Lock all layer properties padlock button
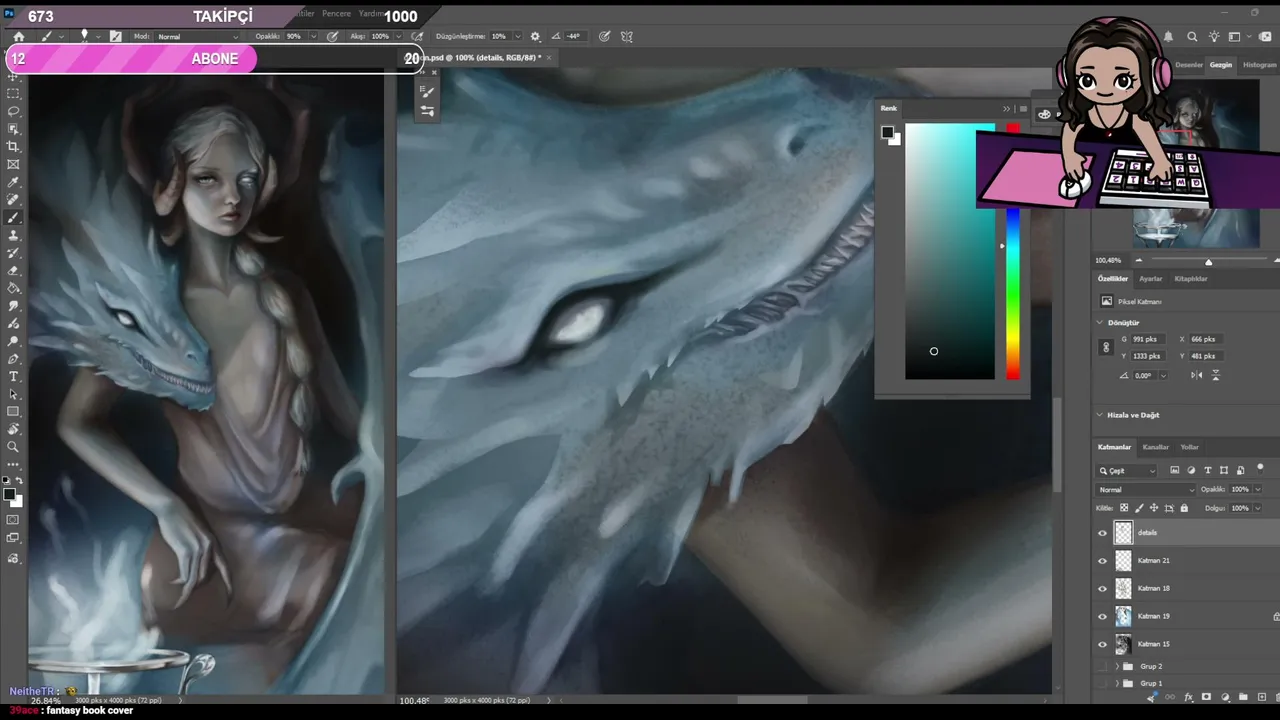The height and width of the screenshot is (720, 1280). pyautogui.click(x=1184, y=508)
